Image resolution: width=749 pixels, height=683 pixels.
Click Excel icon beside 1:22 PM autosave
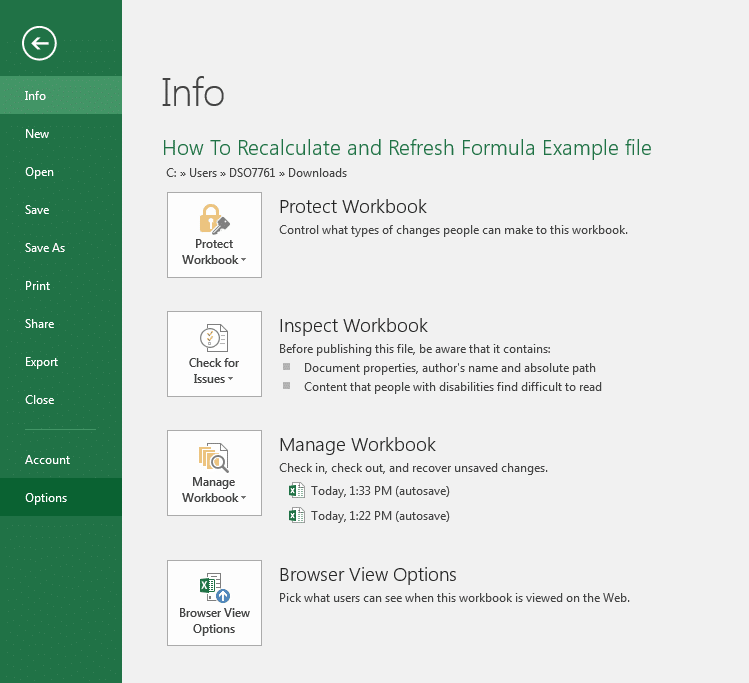pos(296,516)
